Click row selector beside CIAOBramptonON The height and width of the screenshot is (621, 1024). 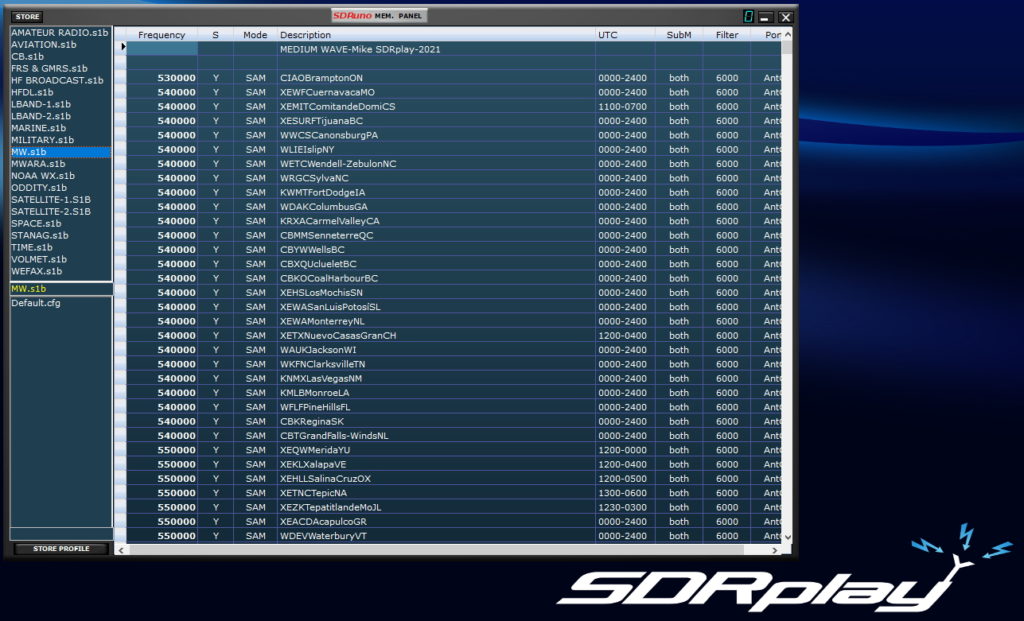pyautogui.click(x=121, y=78)
